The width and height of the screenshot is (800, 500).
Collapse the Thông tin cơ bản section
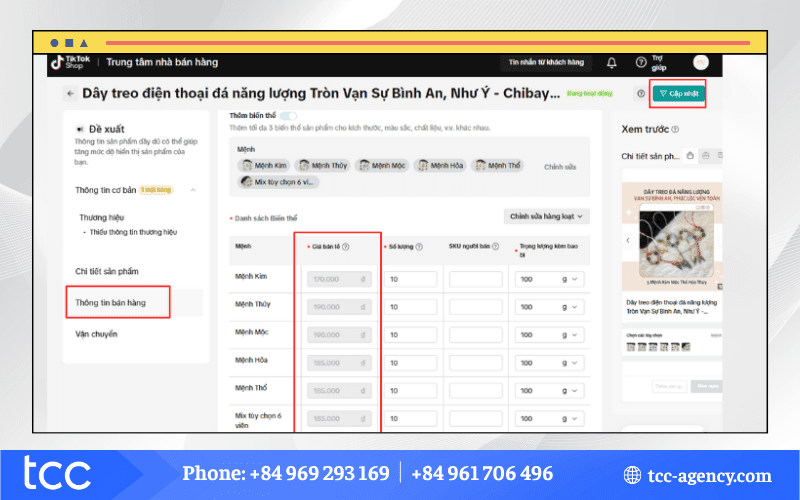193,190
